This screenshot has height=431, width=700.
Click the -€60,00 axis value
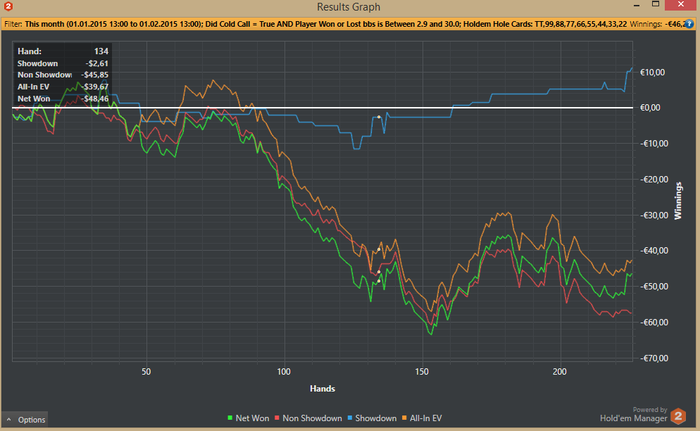click(x=654, y=322)
